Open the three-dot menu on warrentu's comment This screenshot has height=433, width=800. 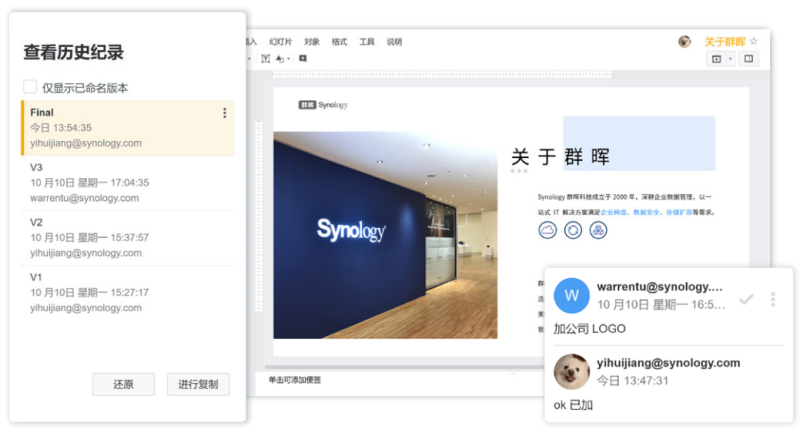pyautogui.click(x=773, y=299)
